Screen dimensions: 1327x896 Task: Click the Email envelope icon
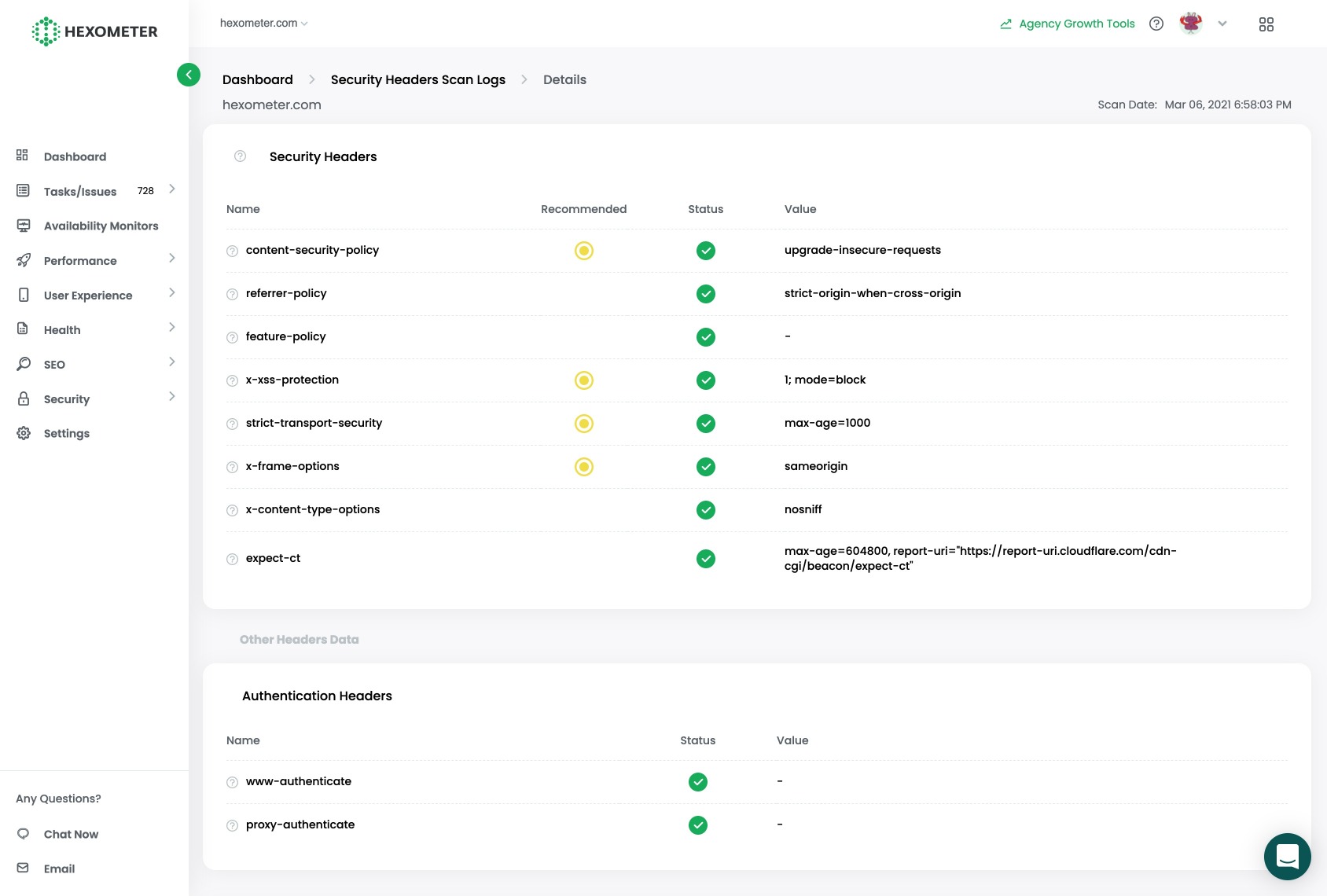[23, 868]
